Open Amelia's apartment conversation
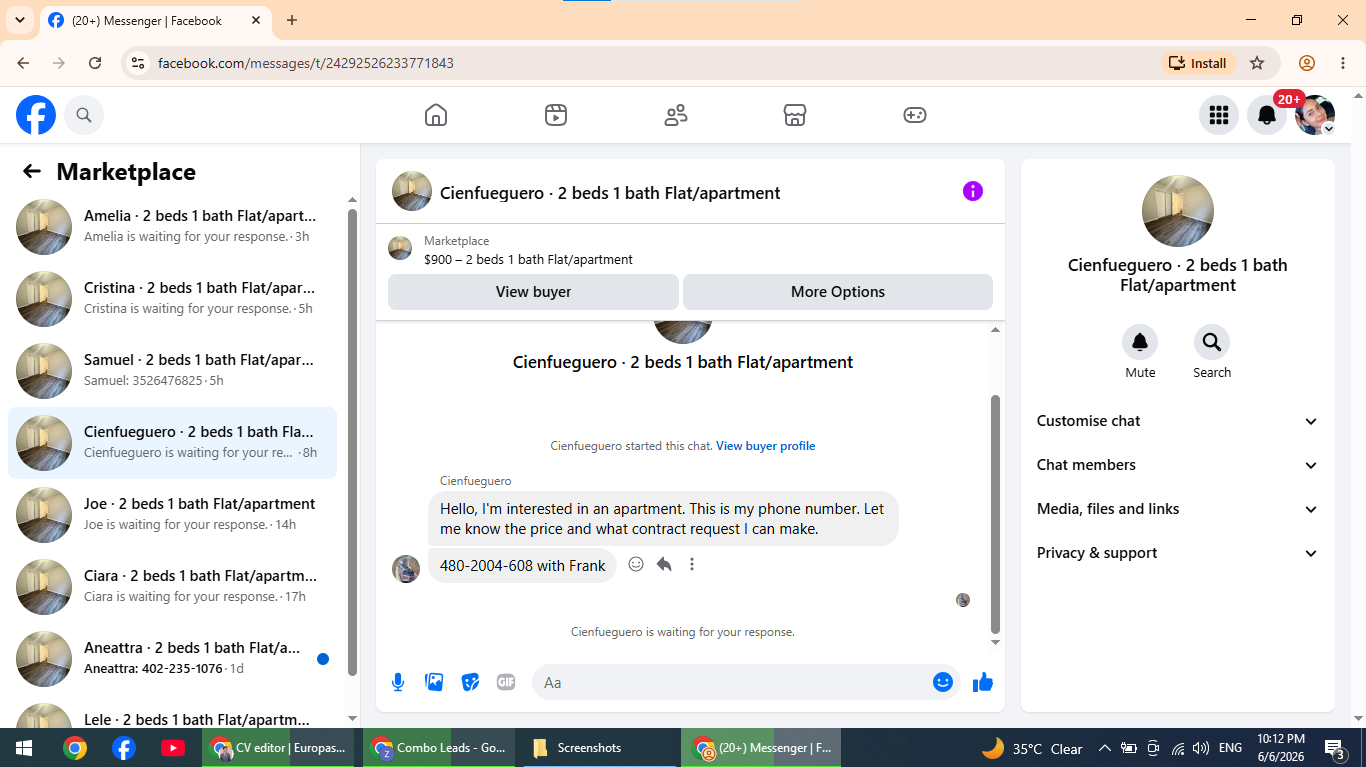Viewport: 1366px width, 767px height. pos(173,227)
